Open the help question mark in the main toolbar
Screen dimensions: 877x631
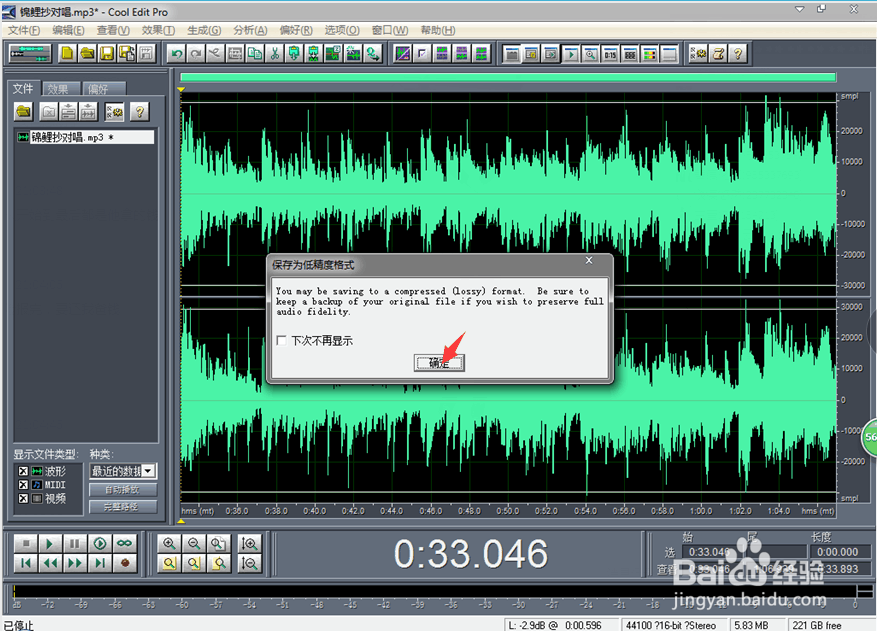point(738,54)
